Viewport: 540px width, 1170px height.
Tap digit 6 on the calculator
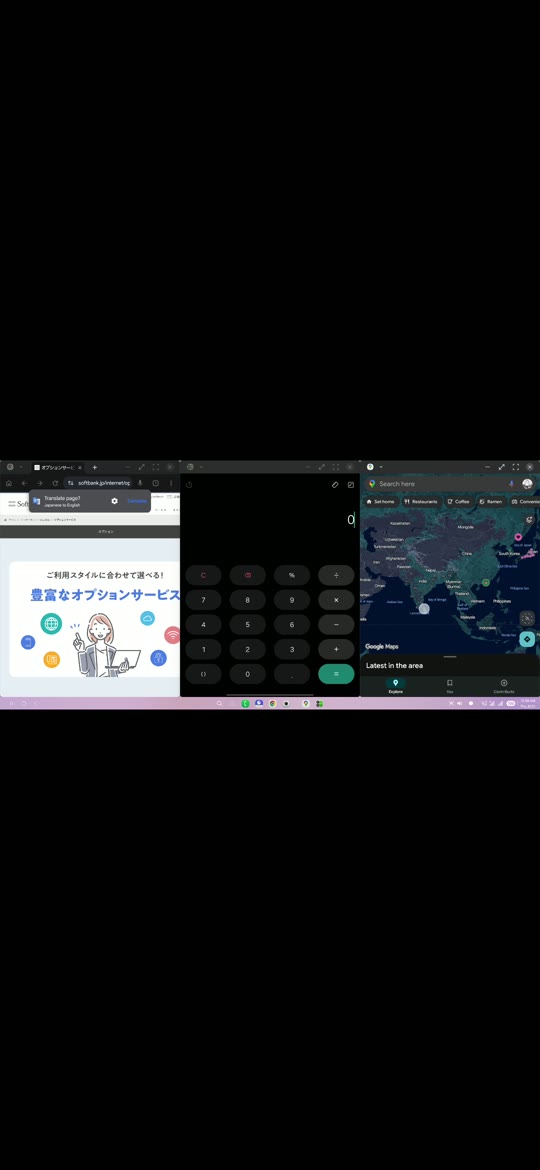click(x=292, y=625)
